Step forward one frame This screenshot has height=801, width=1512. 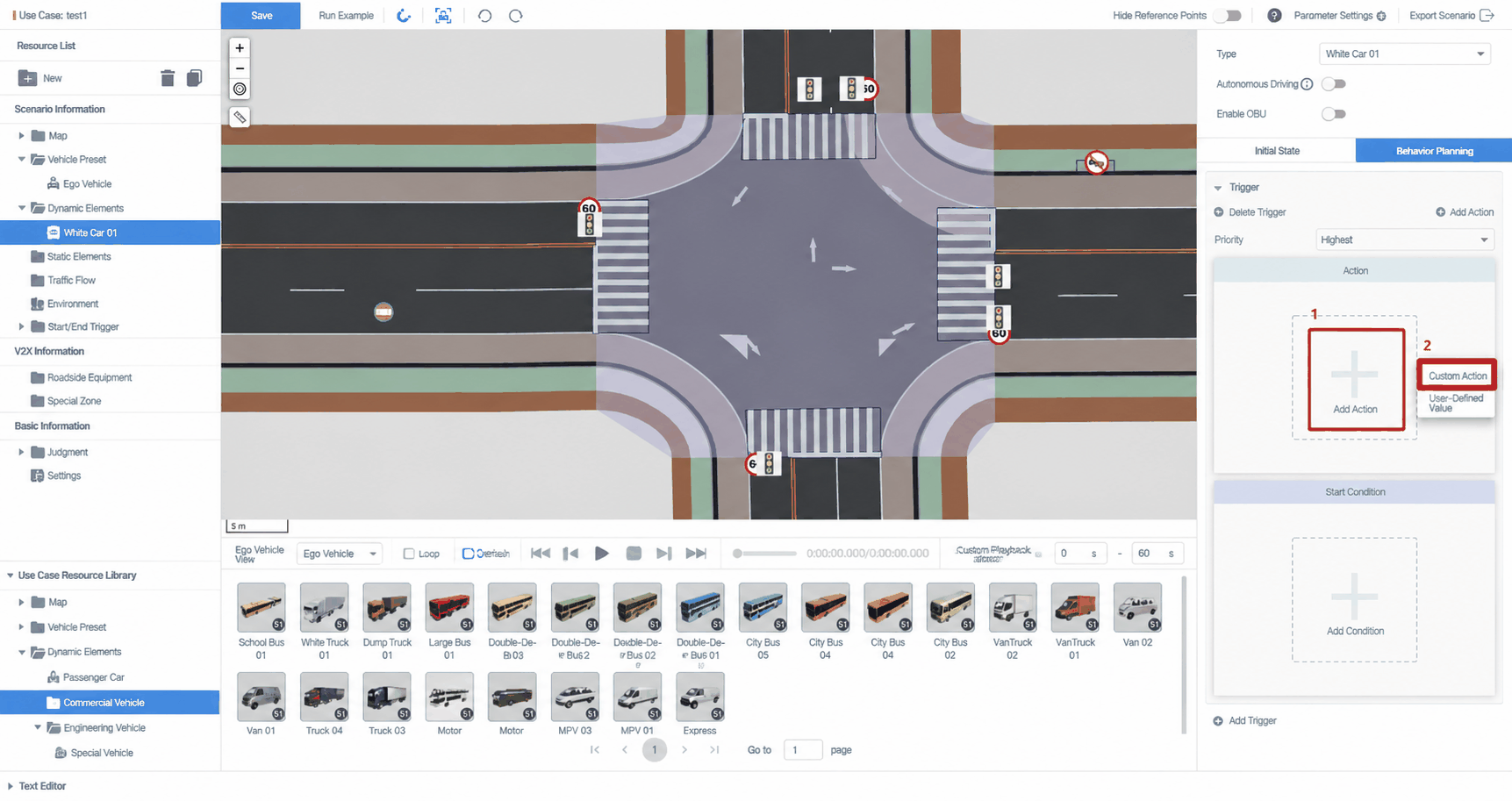point(664,554)
